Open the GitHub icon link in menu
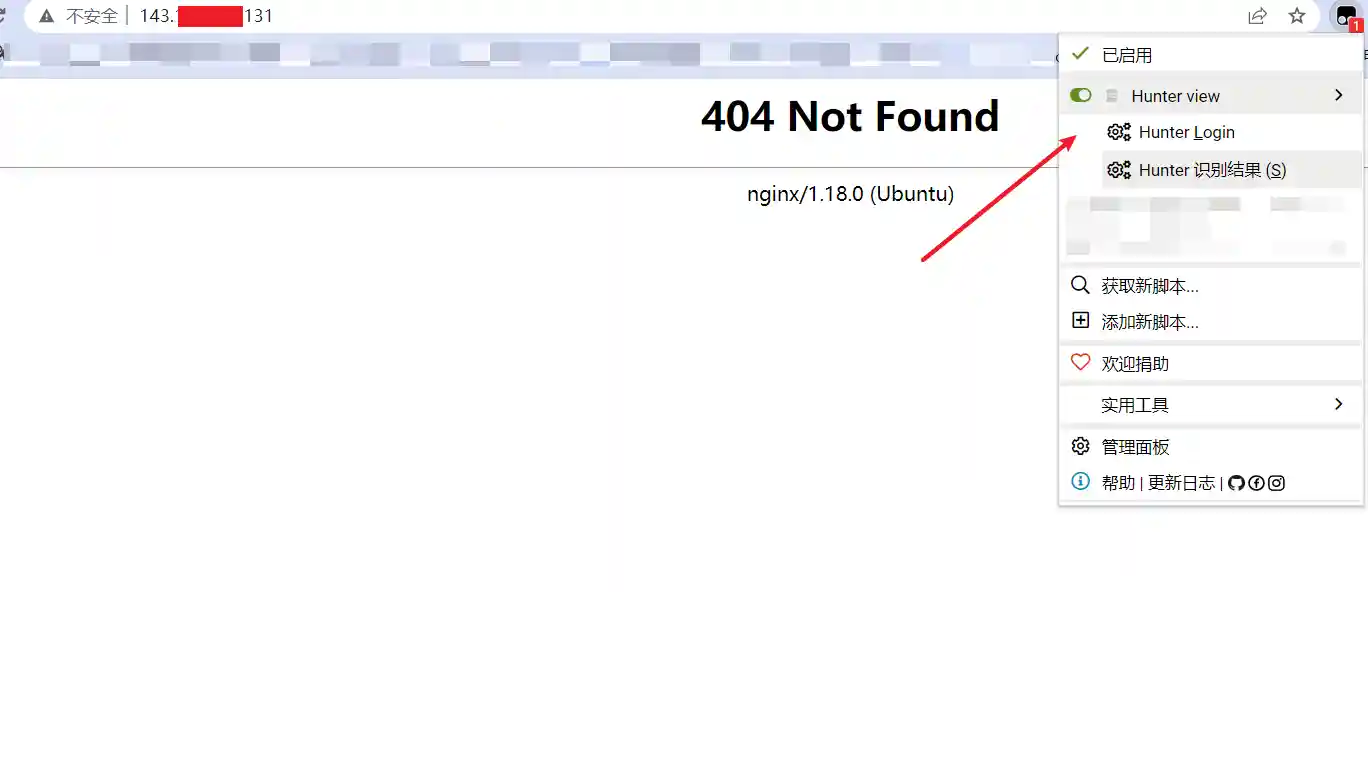 click(1236, 483)
